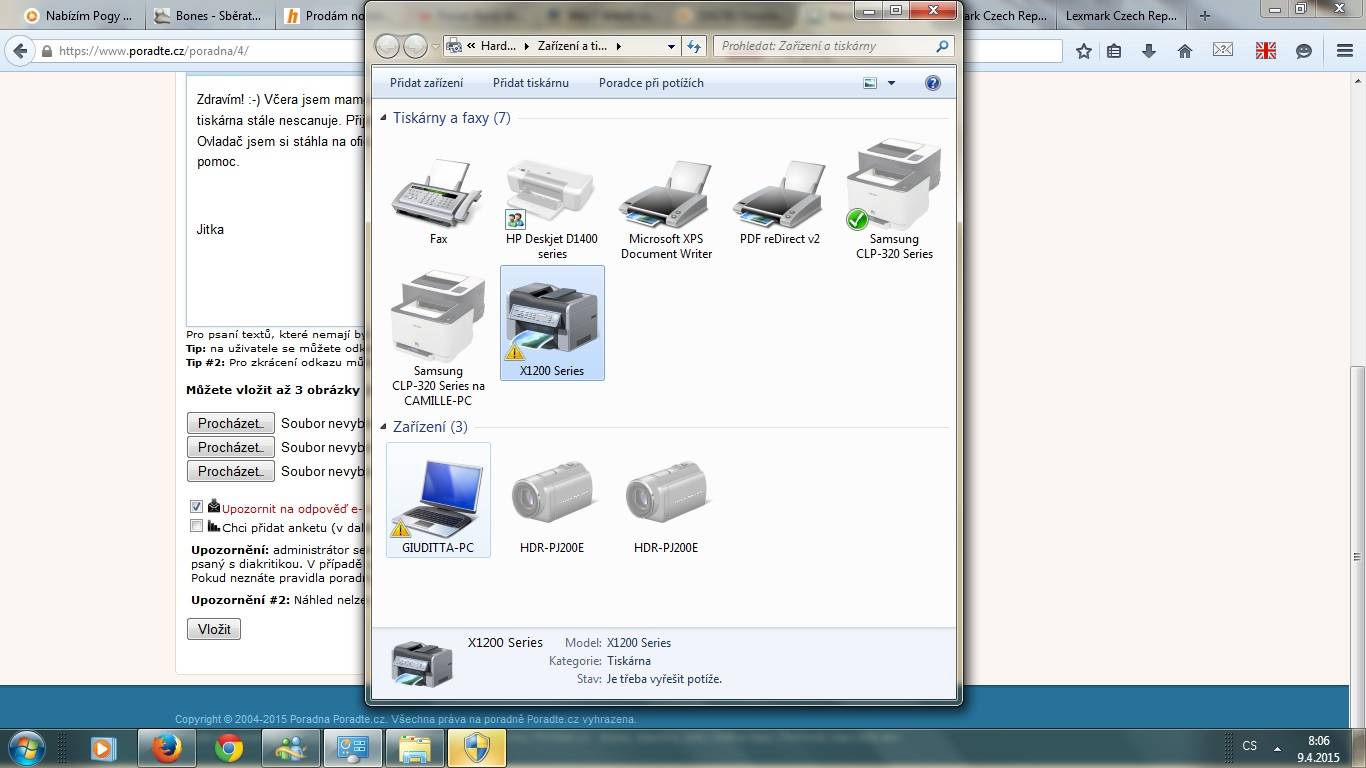Click the UK flag toolbar icon in Firefox

[1266, 51]
